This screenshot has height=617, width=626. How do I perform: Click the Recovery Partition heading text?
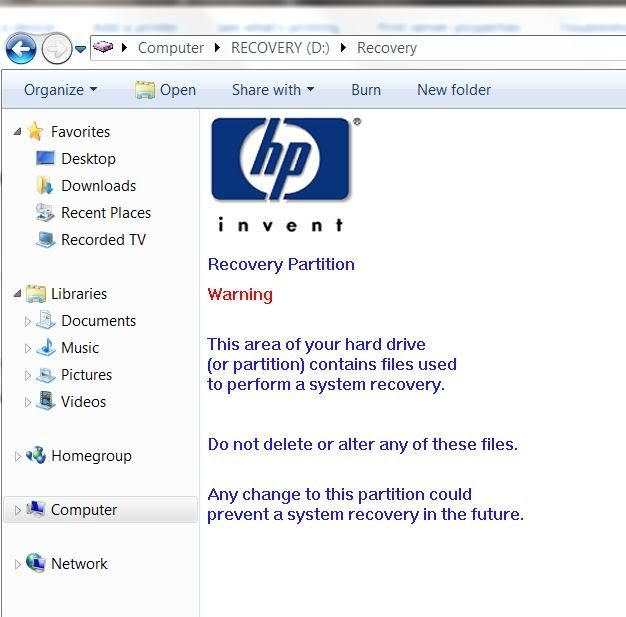coord(281,264)
